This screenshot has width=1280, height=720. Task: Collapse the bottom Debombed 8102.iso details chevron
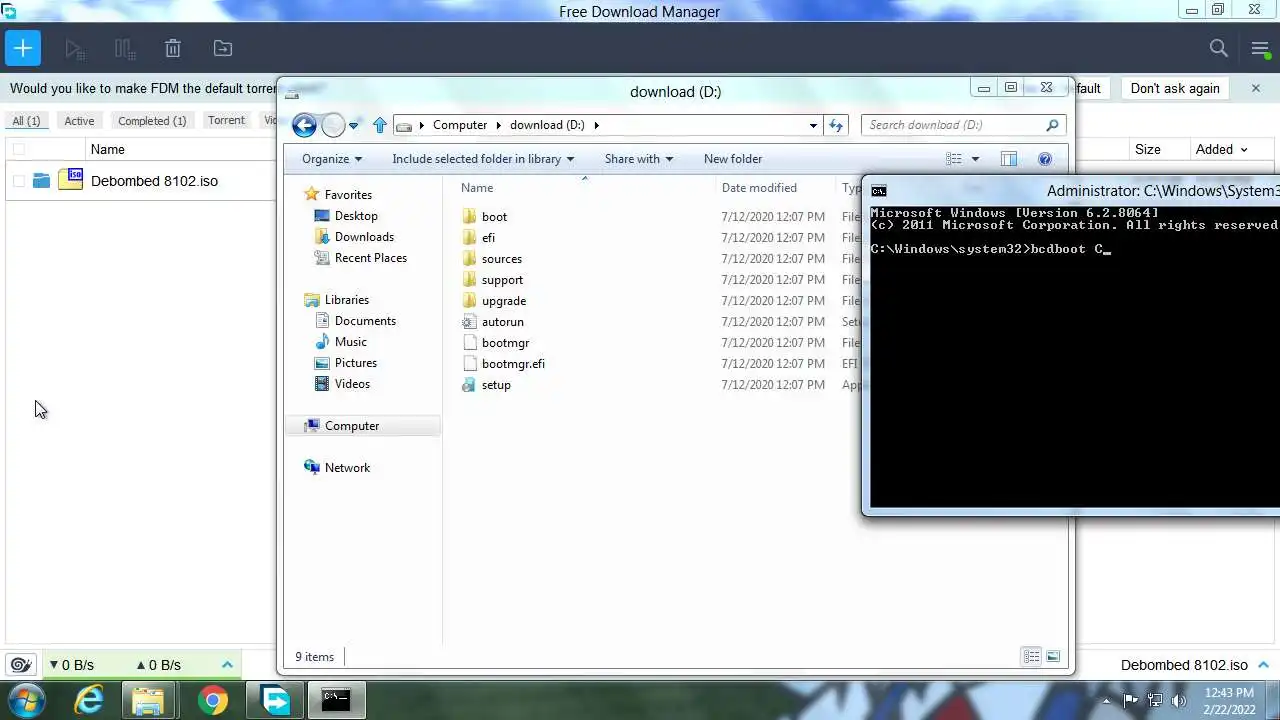coord(1263,665)
